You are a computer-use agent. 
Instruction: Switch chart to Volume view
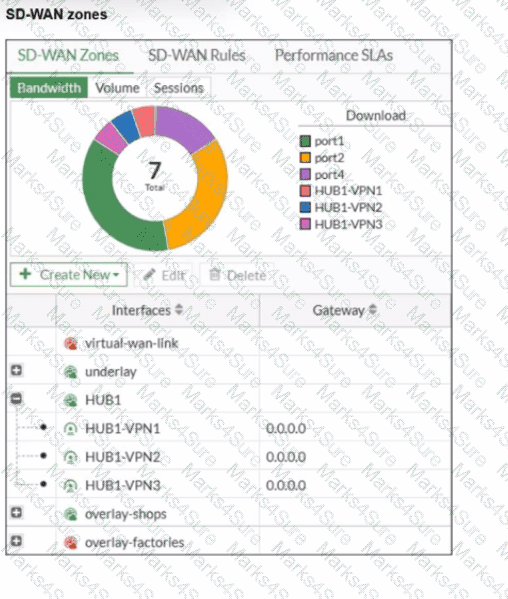point(117,88)
